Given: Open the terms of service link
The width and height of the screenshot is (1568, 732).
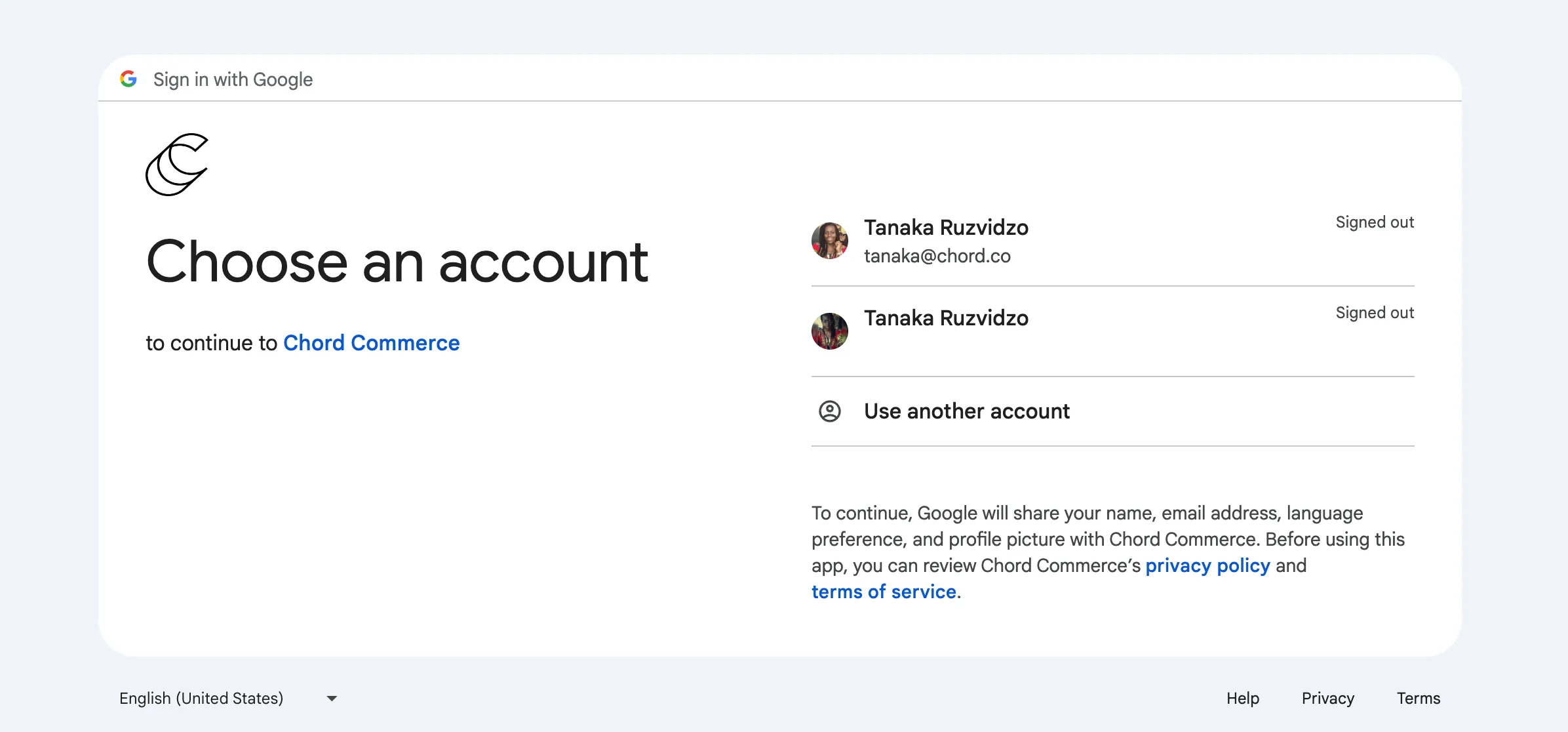Looking at the screenshot, I should coord(884,592).
